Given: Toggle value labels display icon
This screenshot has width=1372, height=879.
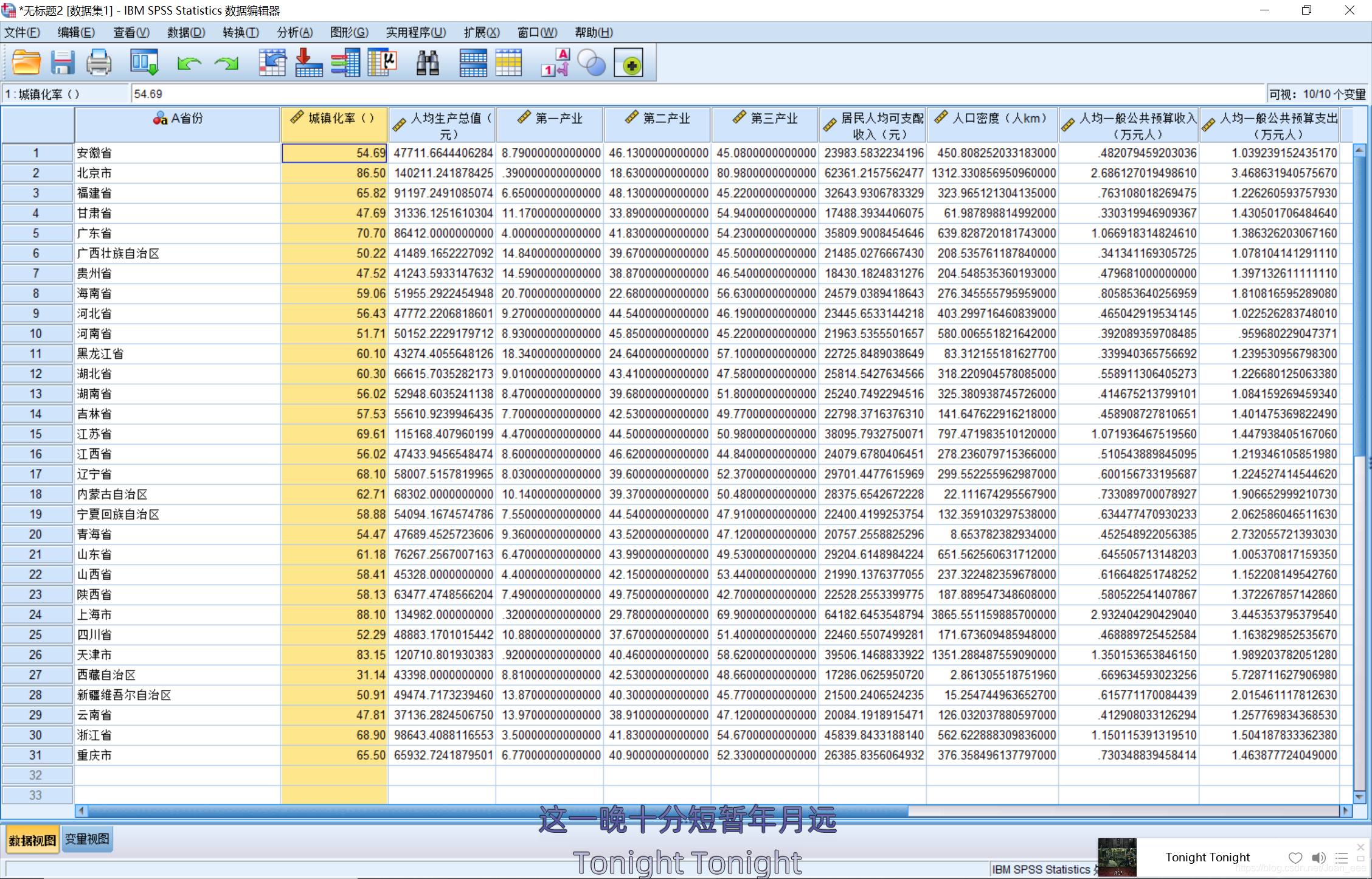Looking at the screenshot, I should click(555, 63).
